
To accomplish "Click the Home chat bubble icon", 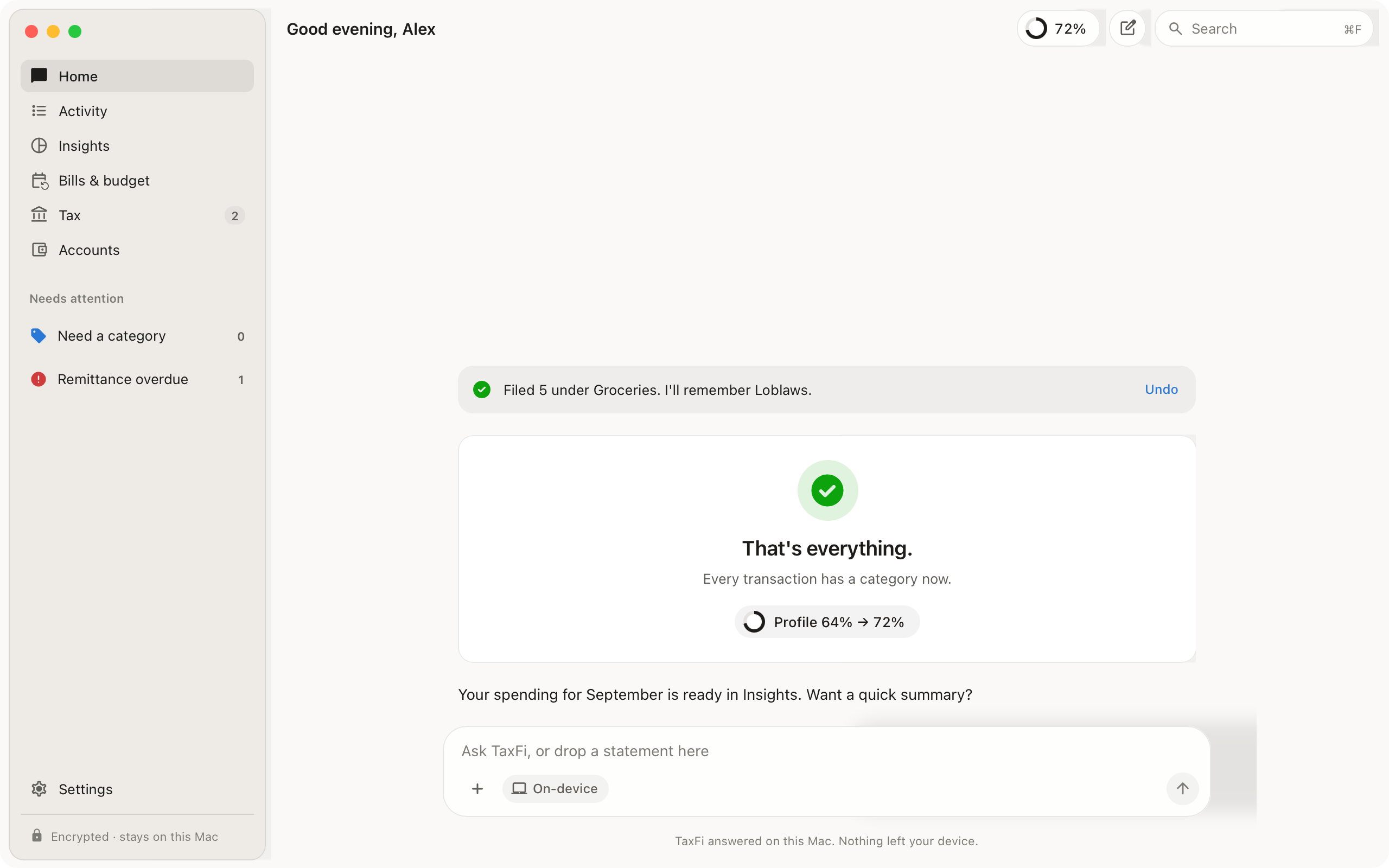I will pyautogui.click(x=39, y=76).
